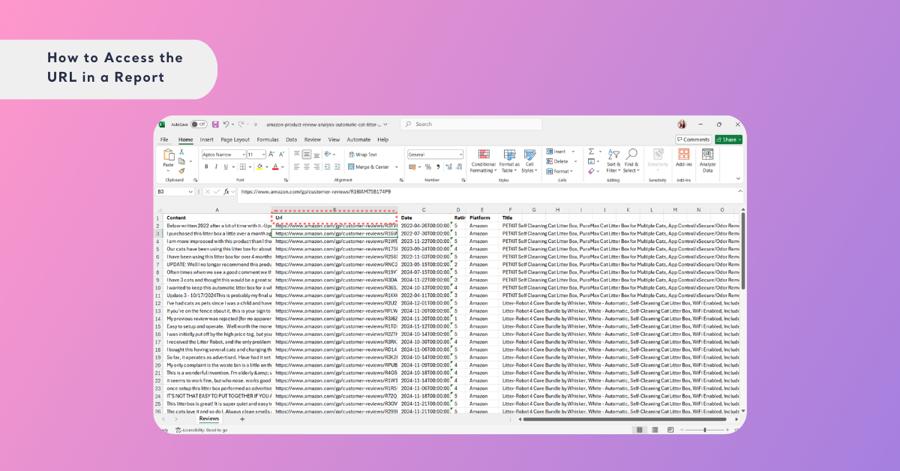Open the Help tab
The width and height of the screenshot is (900, 471).
coord(383,139)
